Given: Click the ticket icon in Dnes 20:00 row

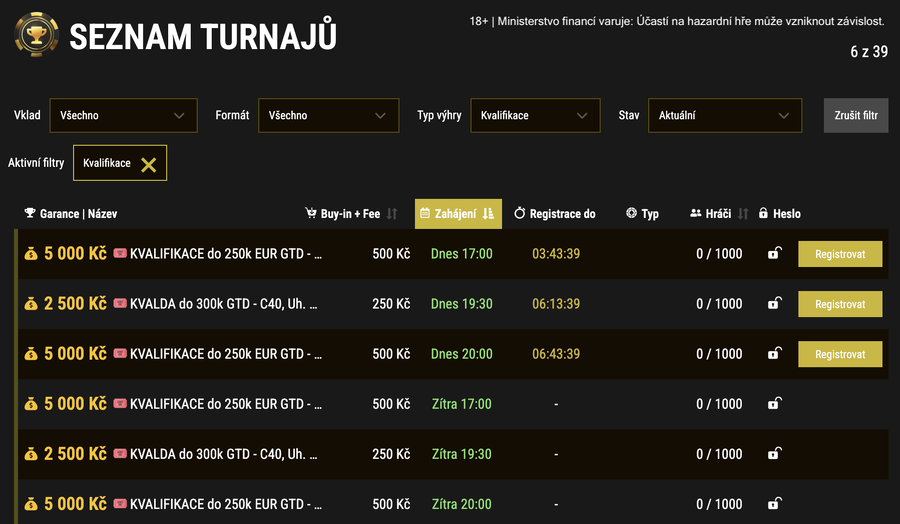Looking at the screenshot, I should (120, 352).
